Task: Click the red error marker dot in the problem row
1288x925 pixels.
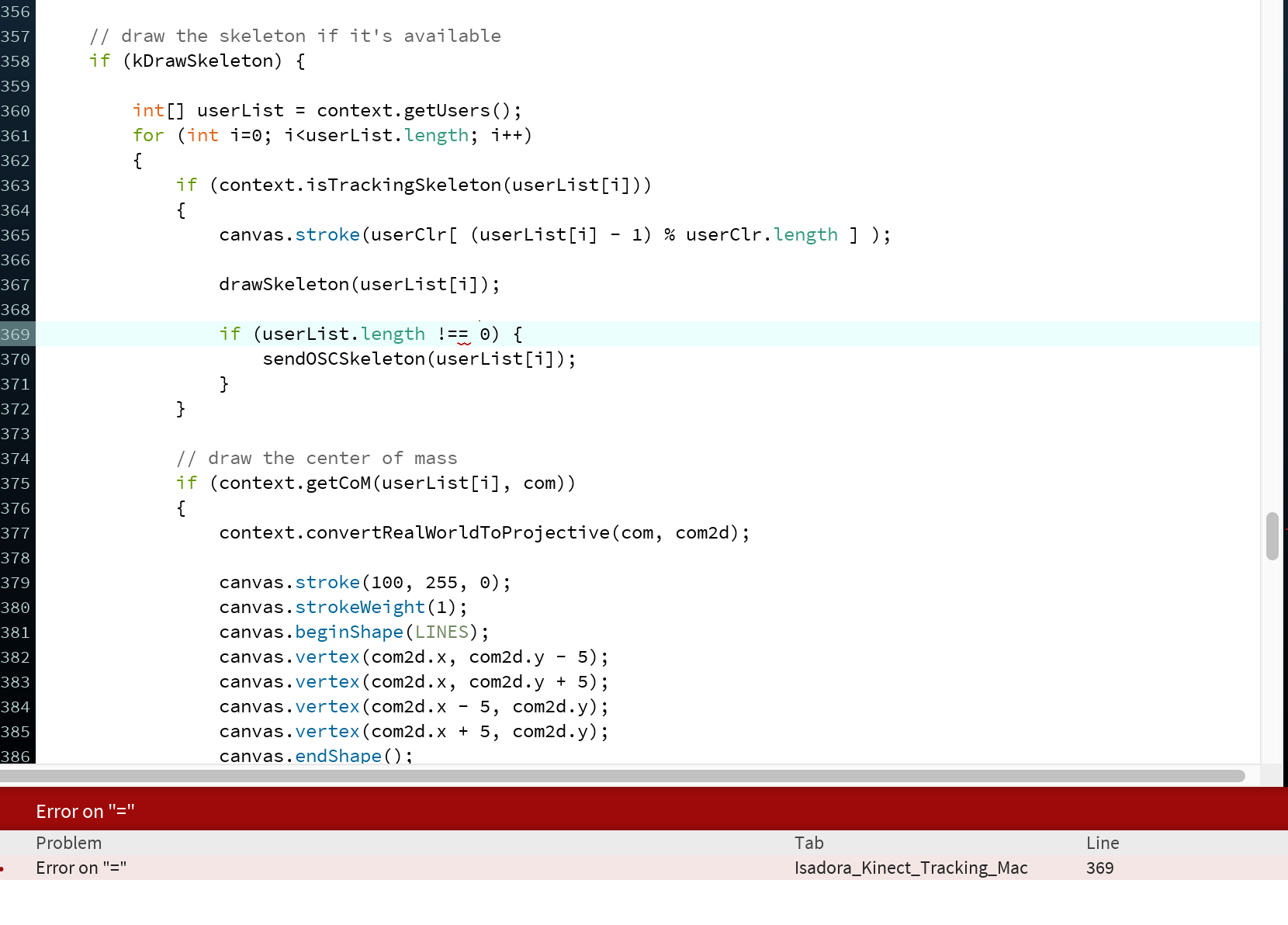Action: 2,868
